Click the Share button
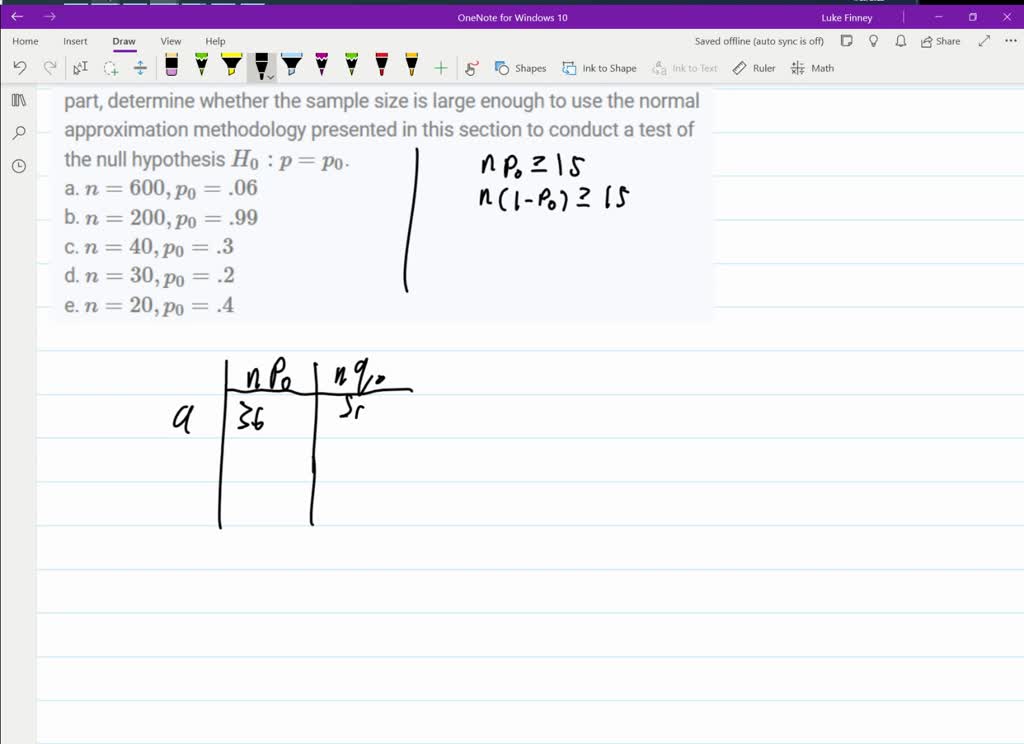The width and height of the screenshot is (1024, 744). pos(941,41)
